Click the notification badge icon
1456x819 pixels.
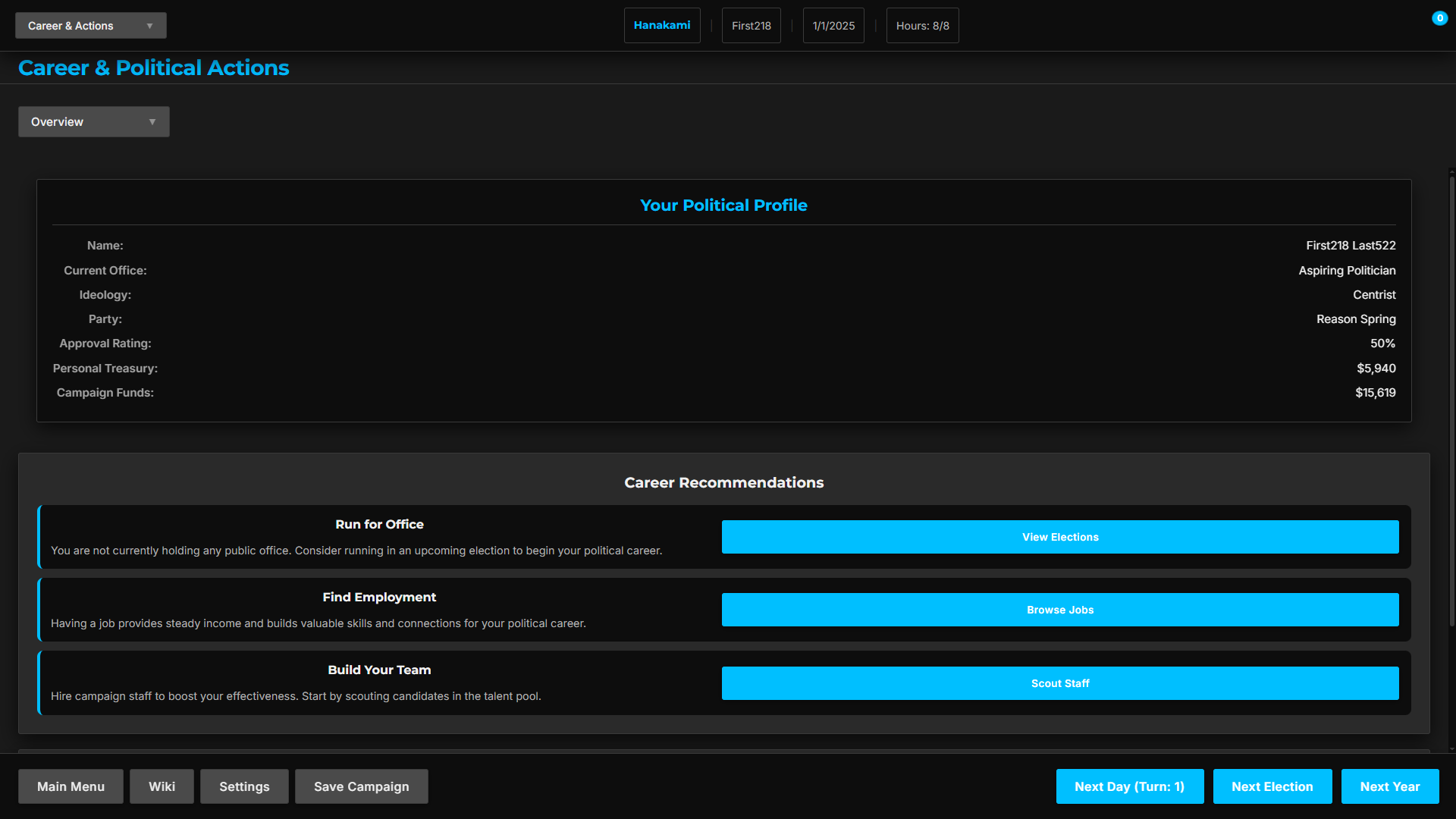click(x=1439, y=18)
